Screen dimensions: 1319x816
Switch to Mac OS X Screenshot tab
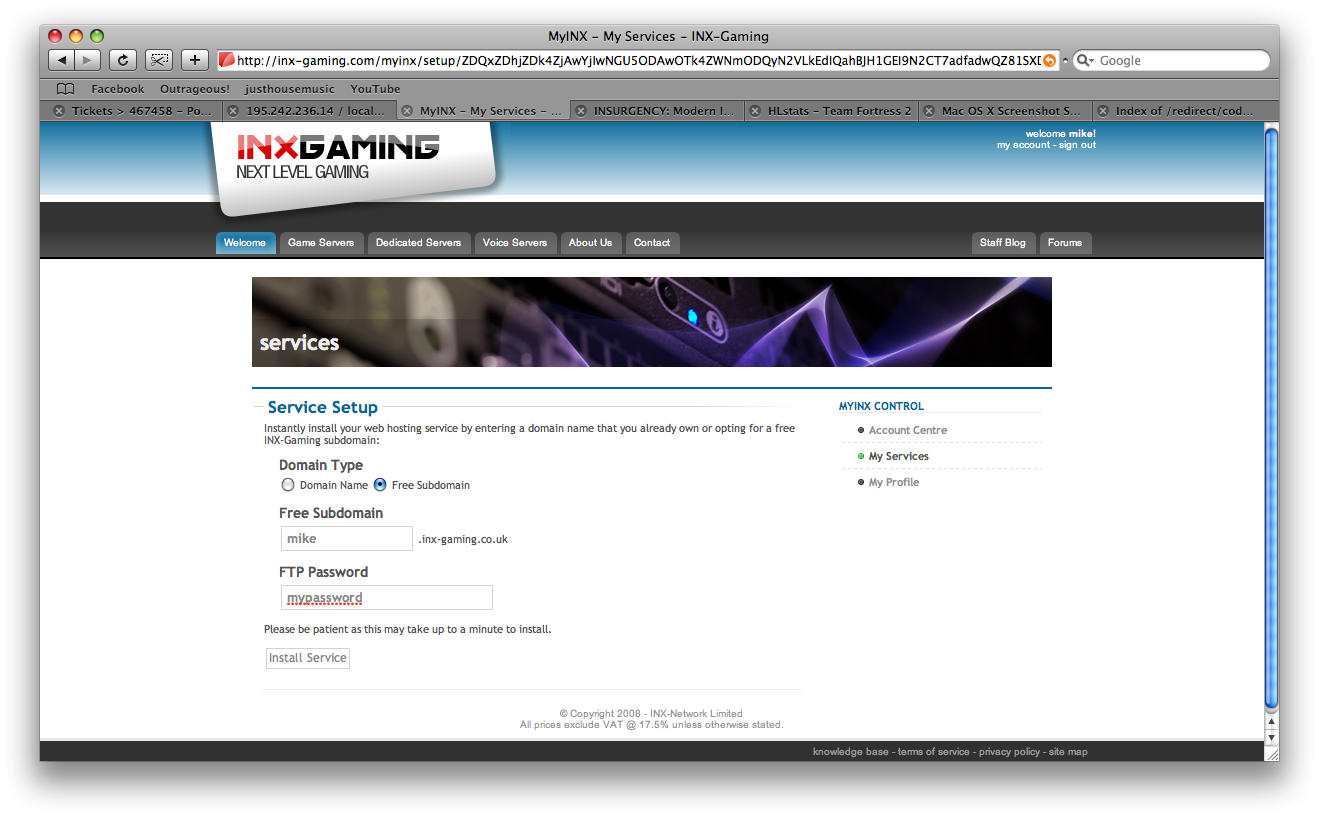click(1005, 111)
